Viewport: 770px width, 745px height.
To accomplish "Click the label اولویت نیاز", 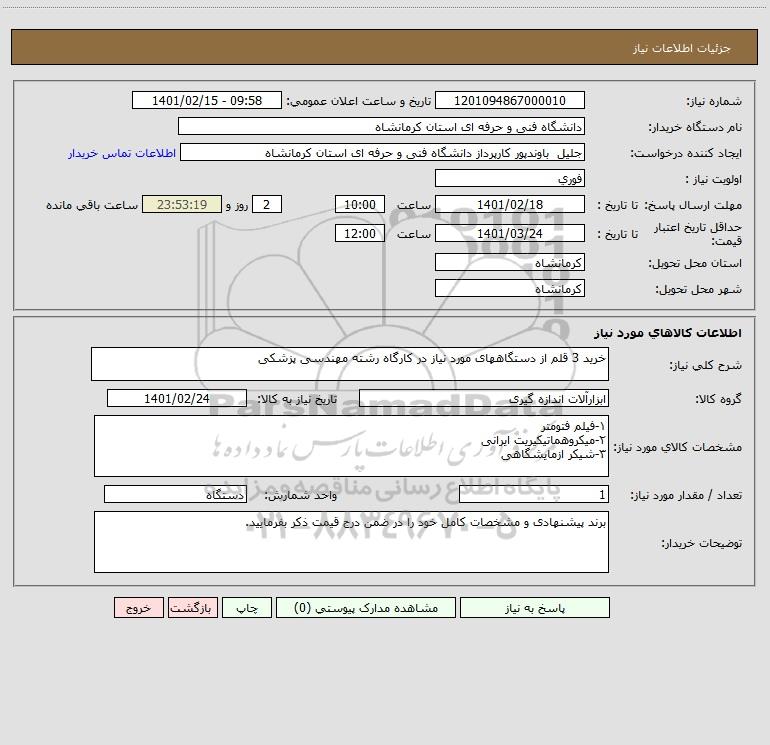I will (x=714, y=180).
